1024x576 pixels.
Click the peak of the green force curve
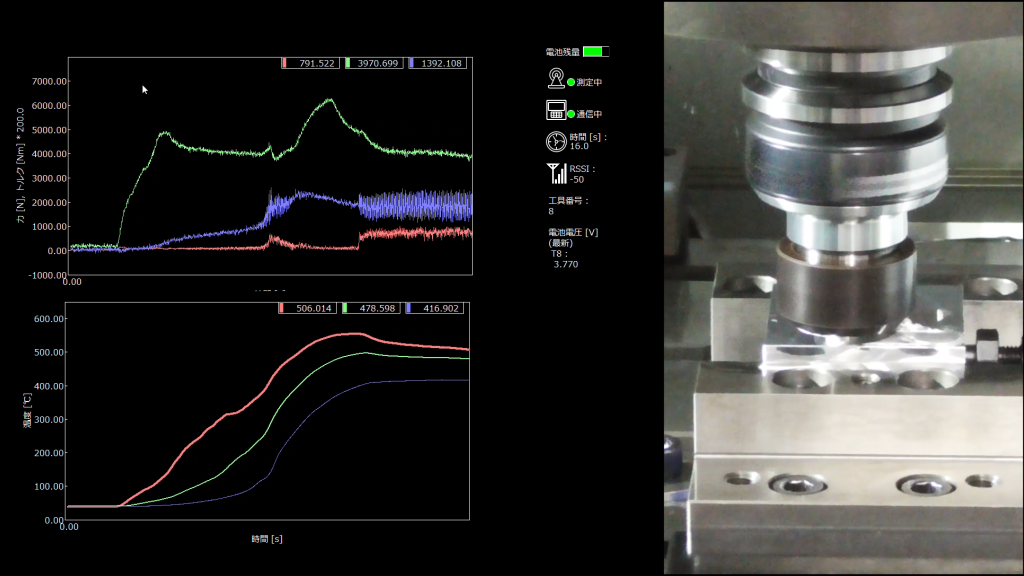click(328, 99)
